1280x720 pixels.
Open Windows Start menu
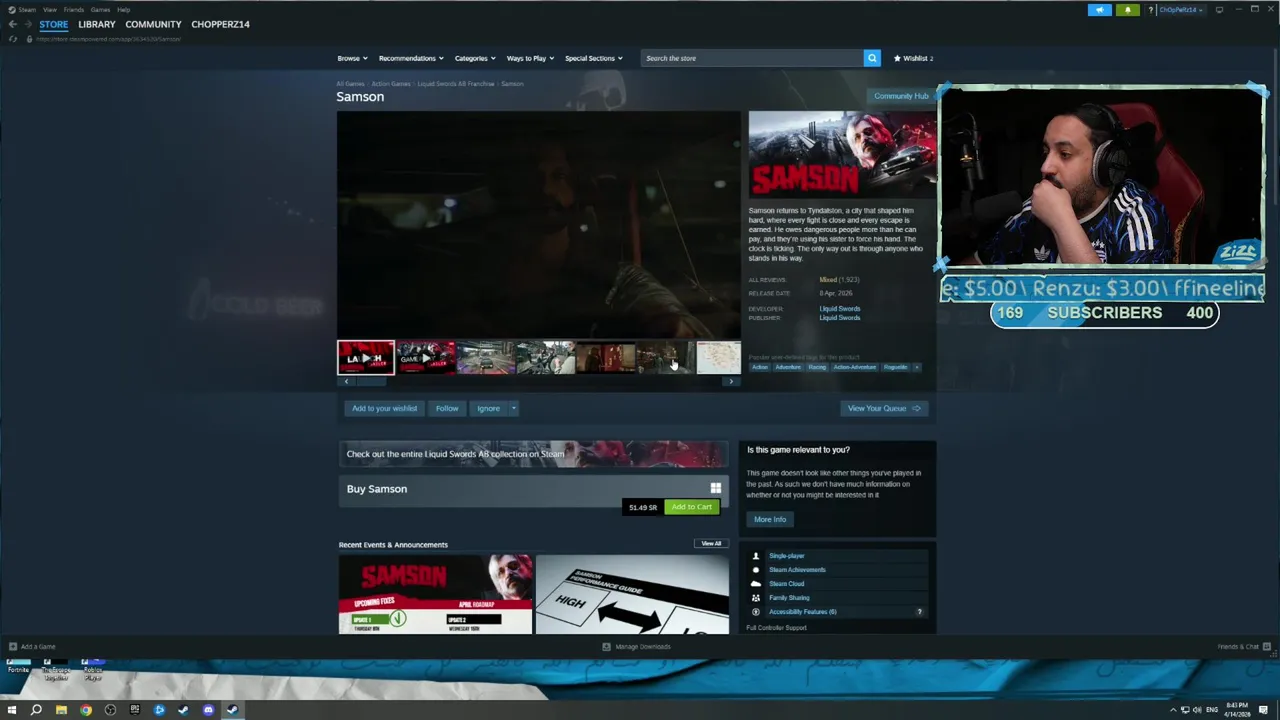pos(12,710)
